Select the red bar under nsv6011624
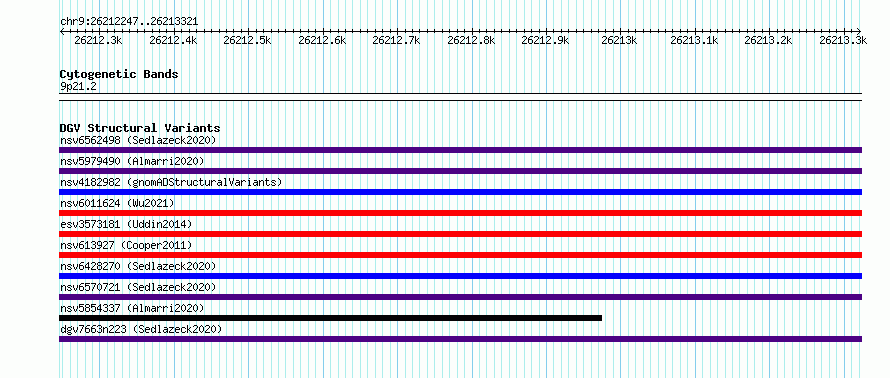 (x=460, y=213)
